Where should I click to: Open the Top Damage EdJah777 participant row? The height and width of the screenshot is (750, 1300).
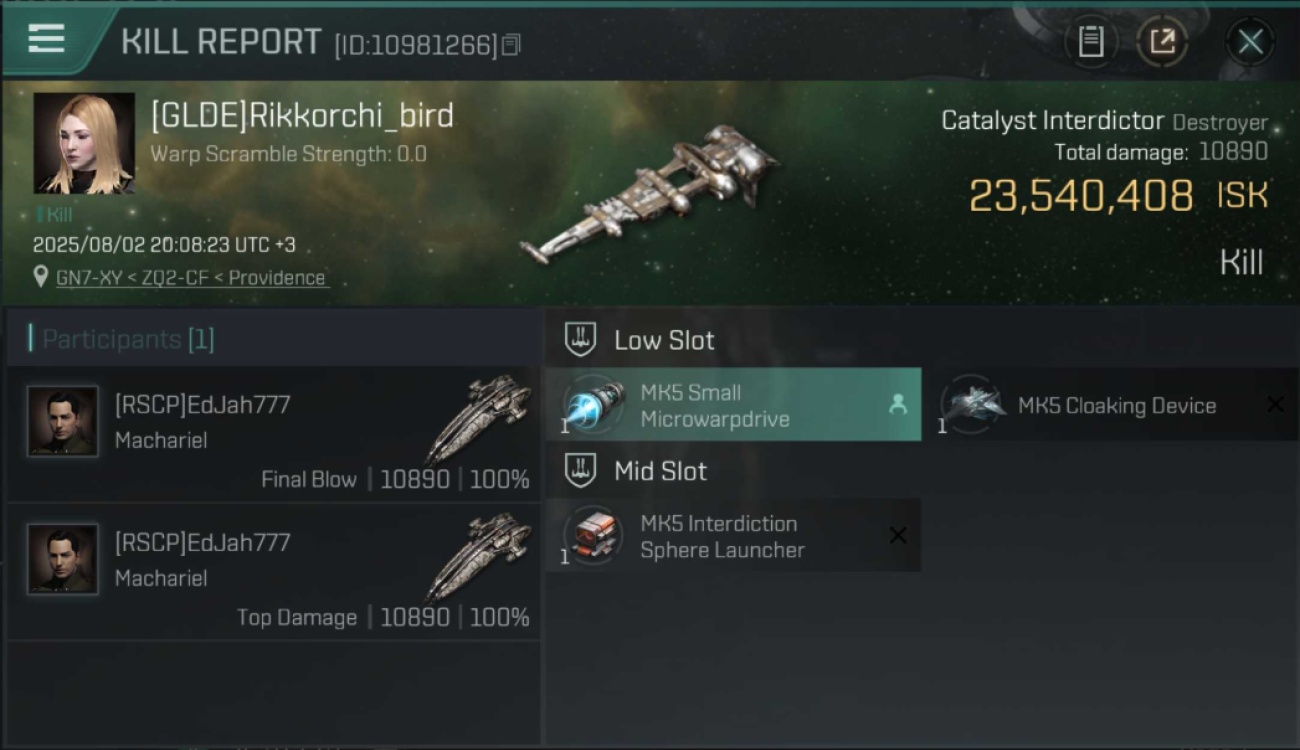pyautogui.click(x=273, y=572)
